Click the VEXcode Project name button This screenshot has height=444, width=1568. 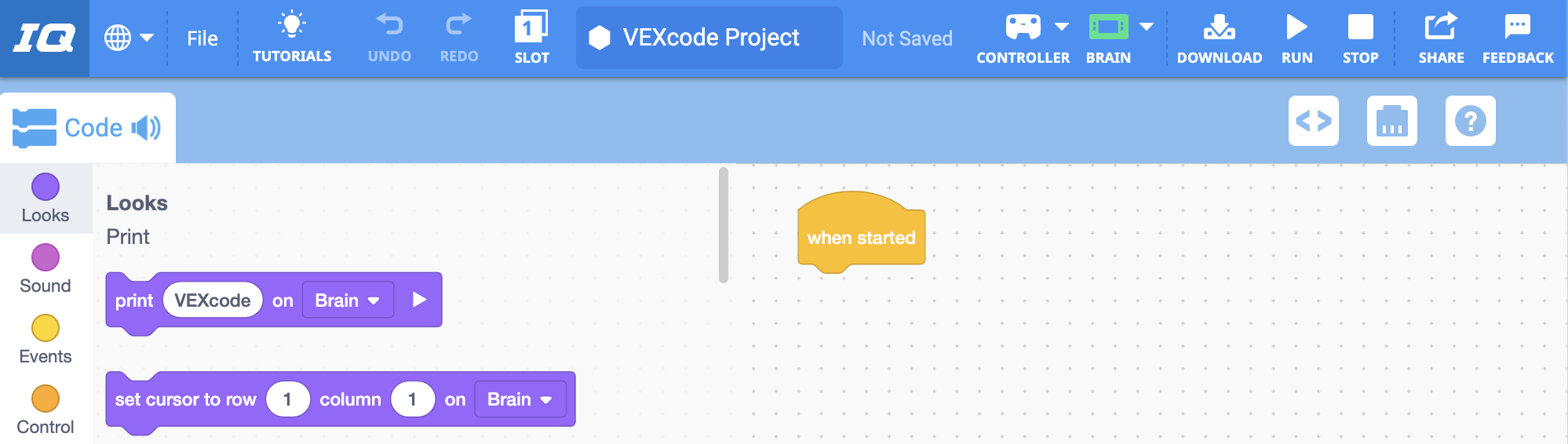click(709, 38)
